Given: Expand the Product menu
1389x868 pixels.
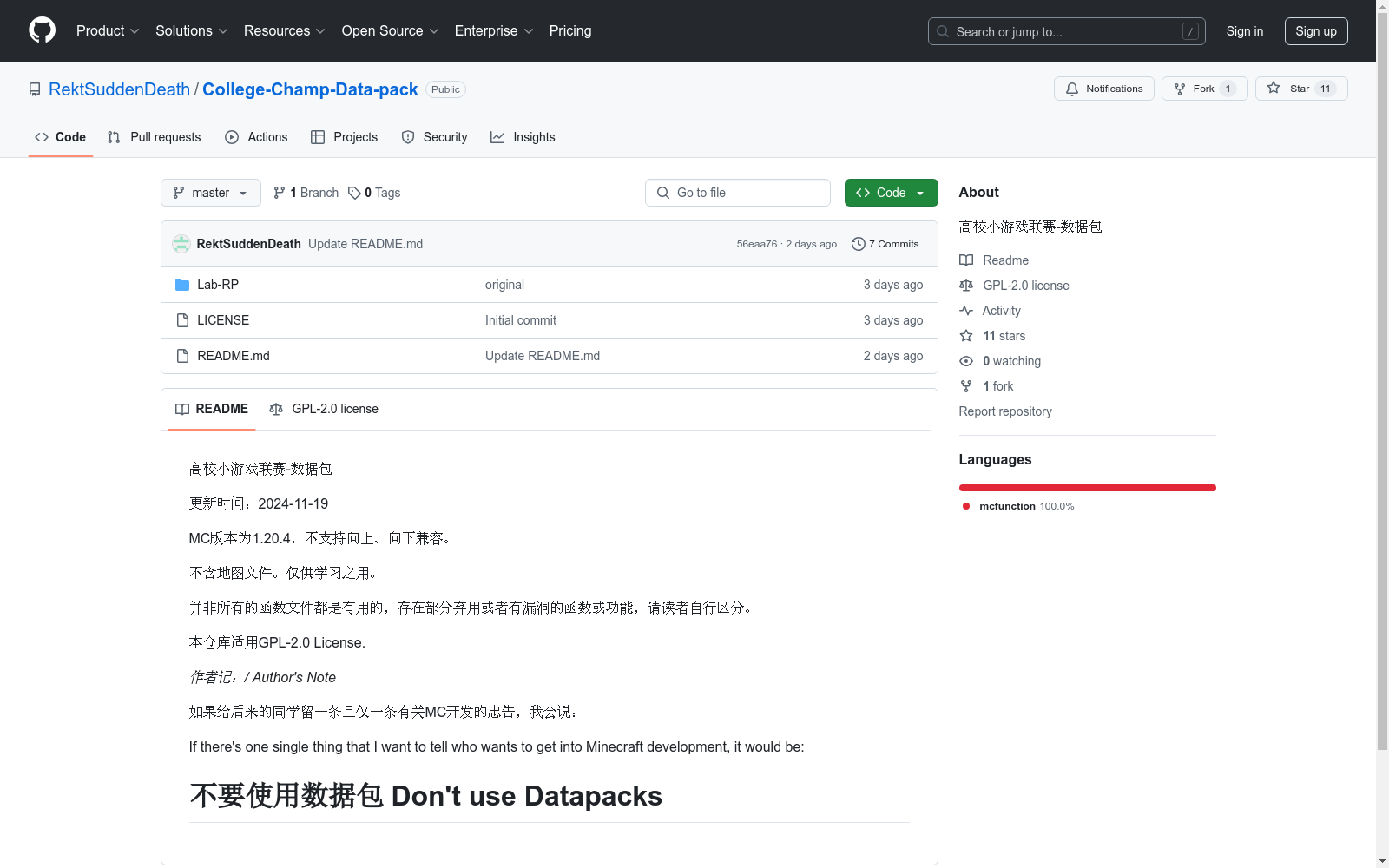Looking at the screenshot, I should (108, 31).
